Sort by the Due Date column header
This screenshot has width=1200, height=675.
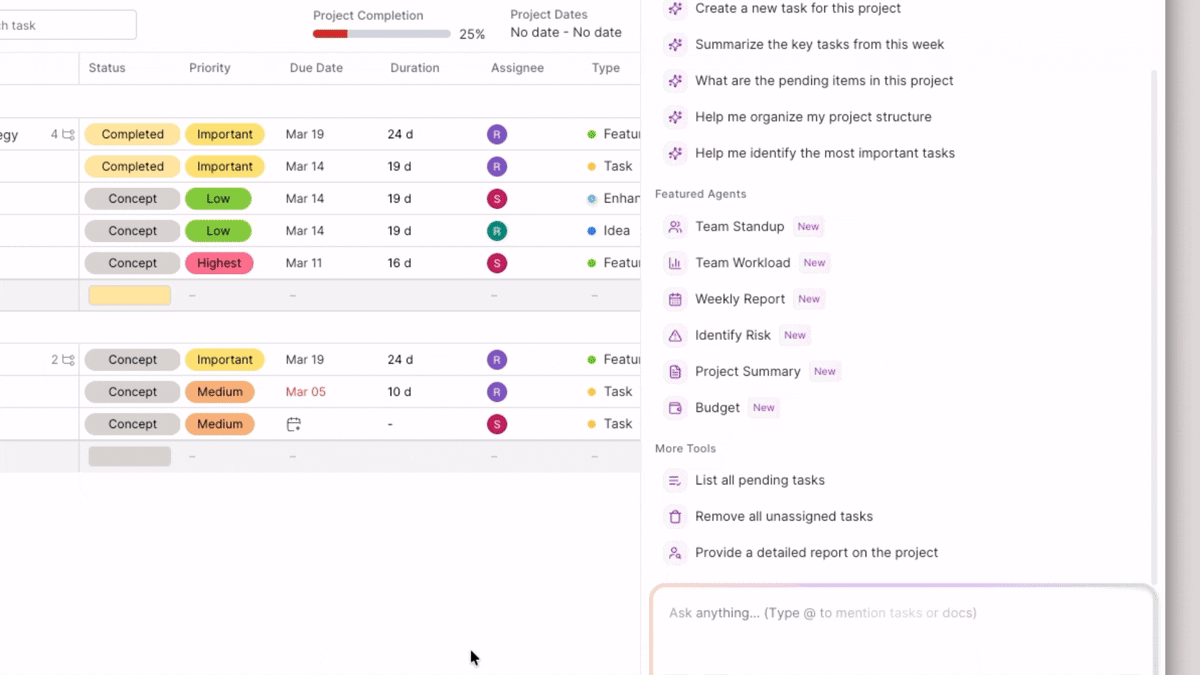click(x=316, y=68)
